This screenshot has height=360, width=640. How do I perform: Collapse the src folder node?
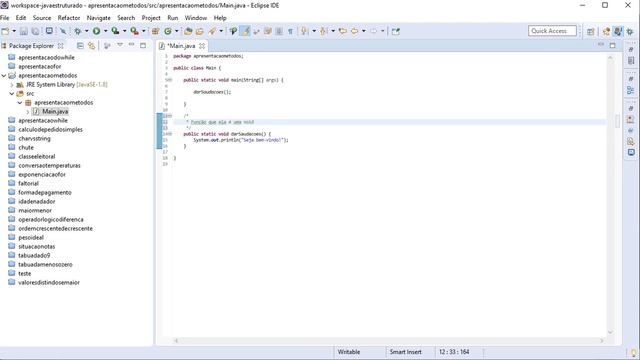click(x=12, y=94)
